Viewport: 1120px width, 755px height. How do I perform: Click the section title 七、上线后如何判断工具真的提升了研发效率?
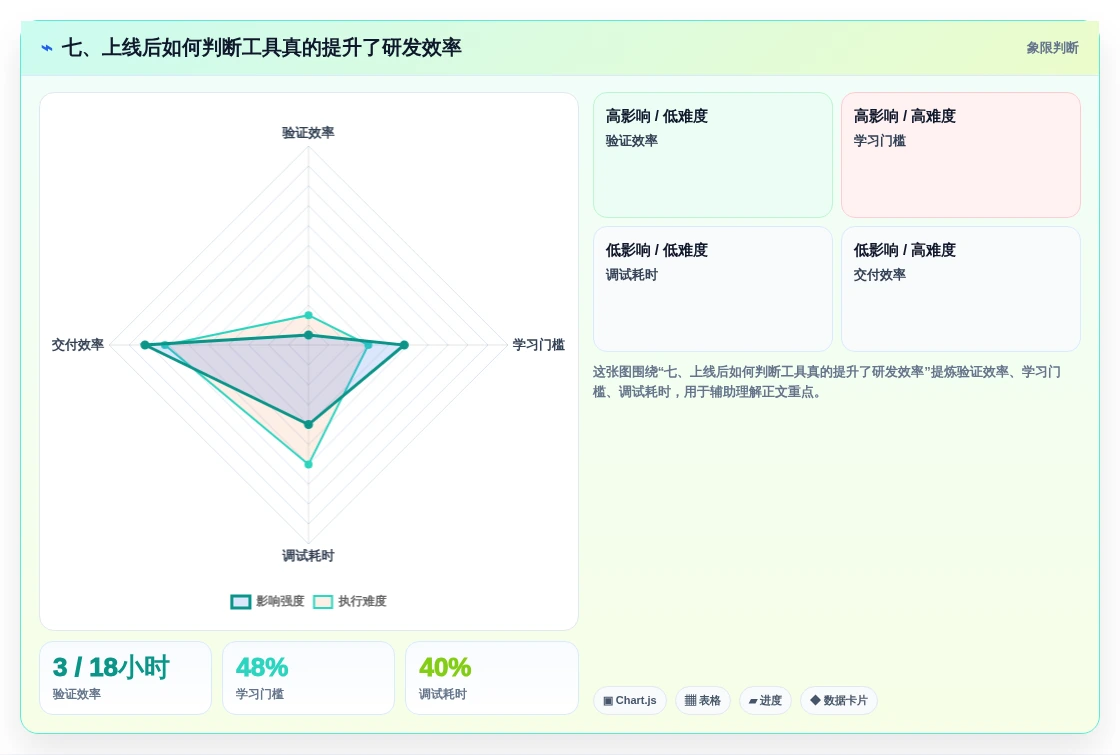[x=261, y=48]
